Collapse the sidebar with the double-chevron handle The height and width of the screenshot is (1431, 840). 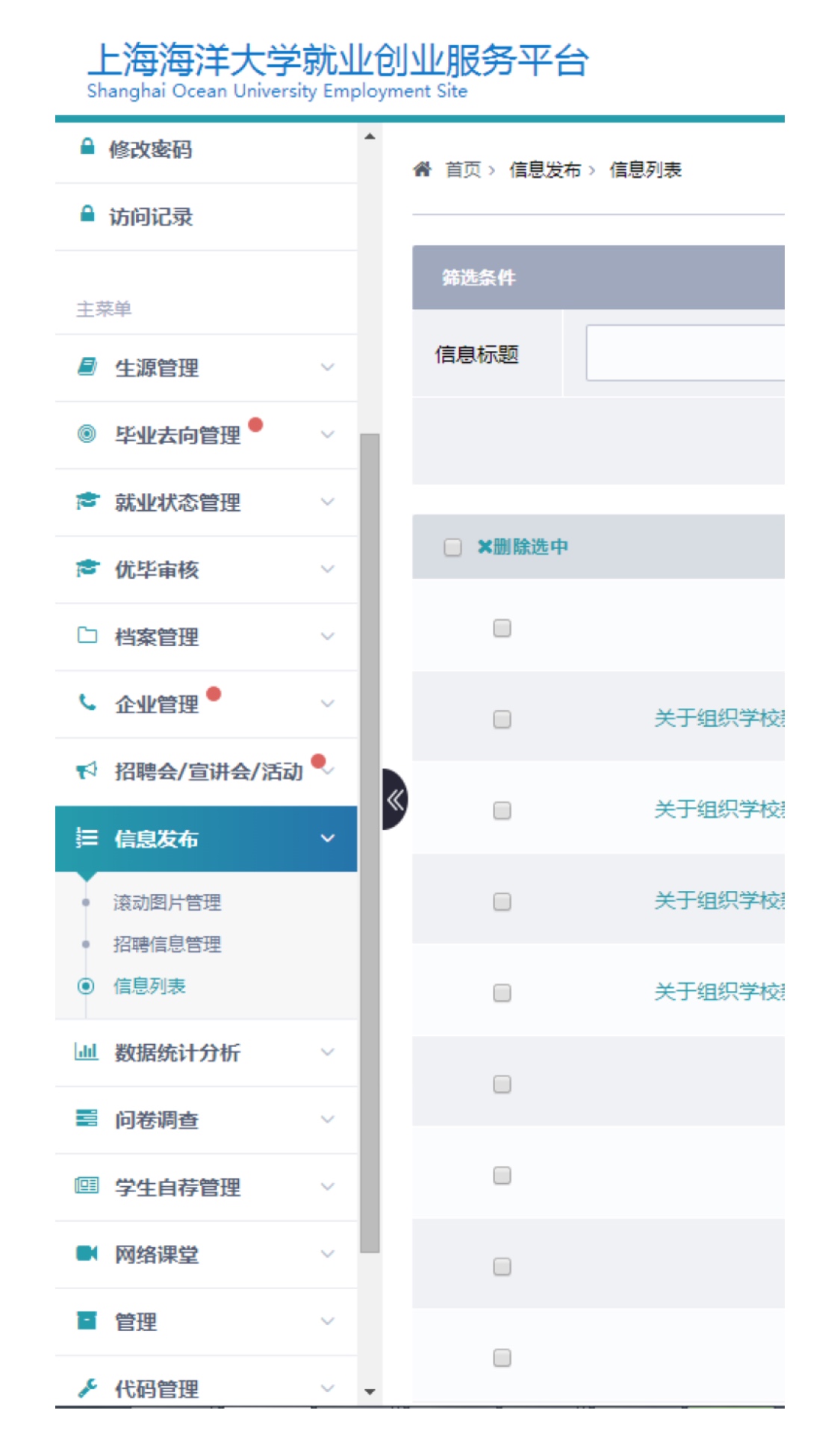[394, 800]
